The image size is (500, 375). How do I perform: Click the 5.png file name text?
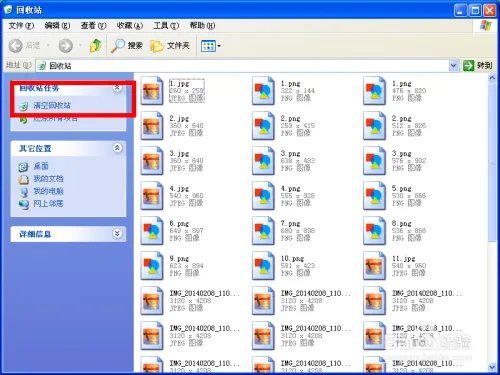(402, 188)
